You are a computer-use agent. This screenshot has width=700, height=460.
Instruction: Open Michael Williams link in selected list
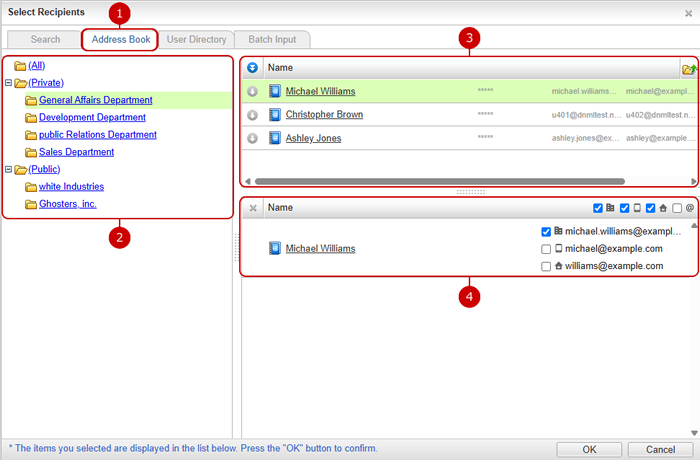coord(321,248)
